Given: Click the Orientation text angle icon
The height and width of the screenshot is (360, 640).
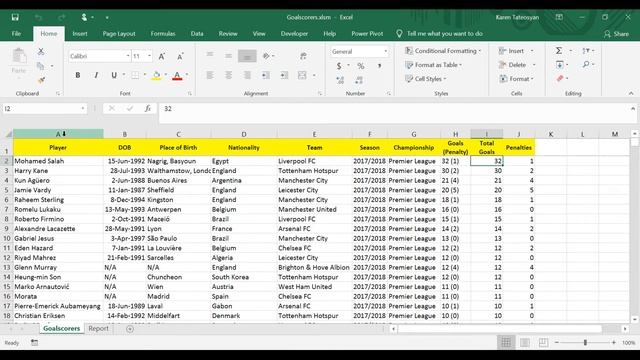Looking at the screenshot, I should (266, 56).
